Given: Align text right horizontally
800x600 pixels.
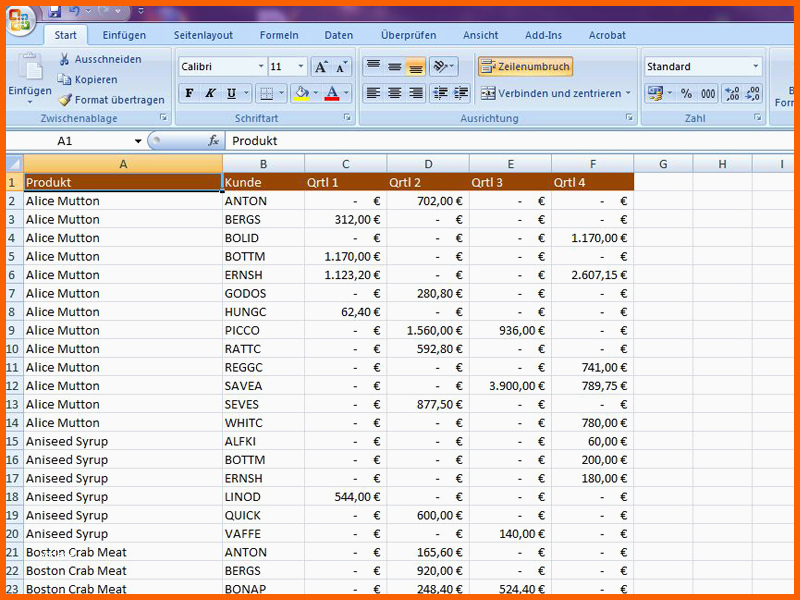Looking at the screenshot, I should tap(415, 93).
